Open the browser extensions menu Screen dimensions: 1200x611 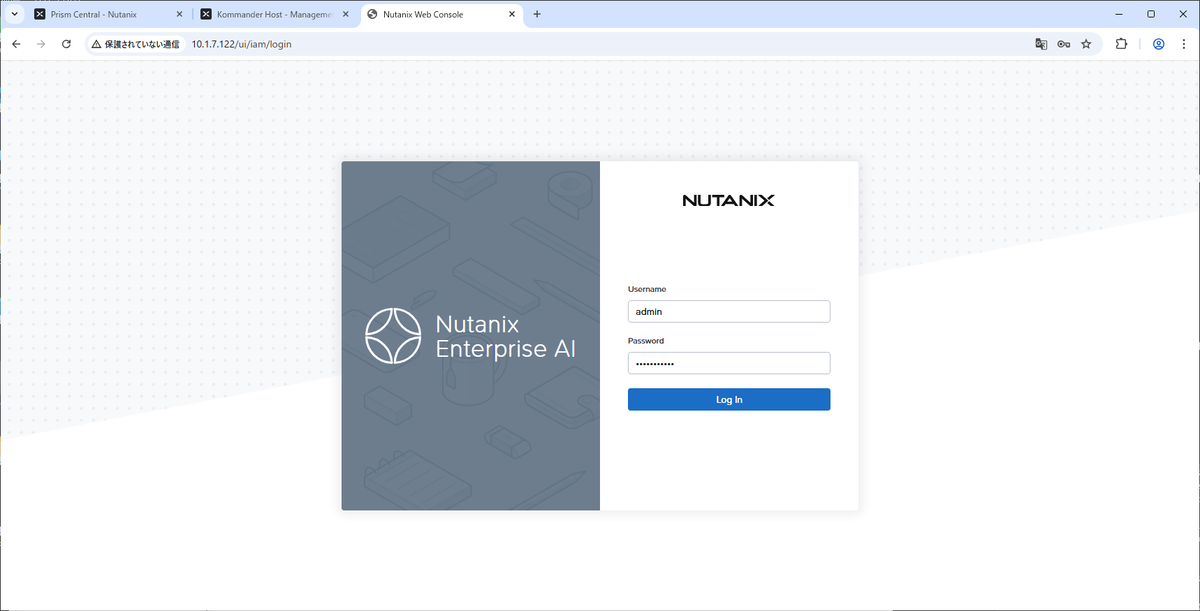[x=1121, y=44]
